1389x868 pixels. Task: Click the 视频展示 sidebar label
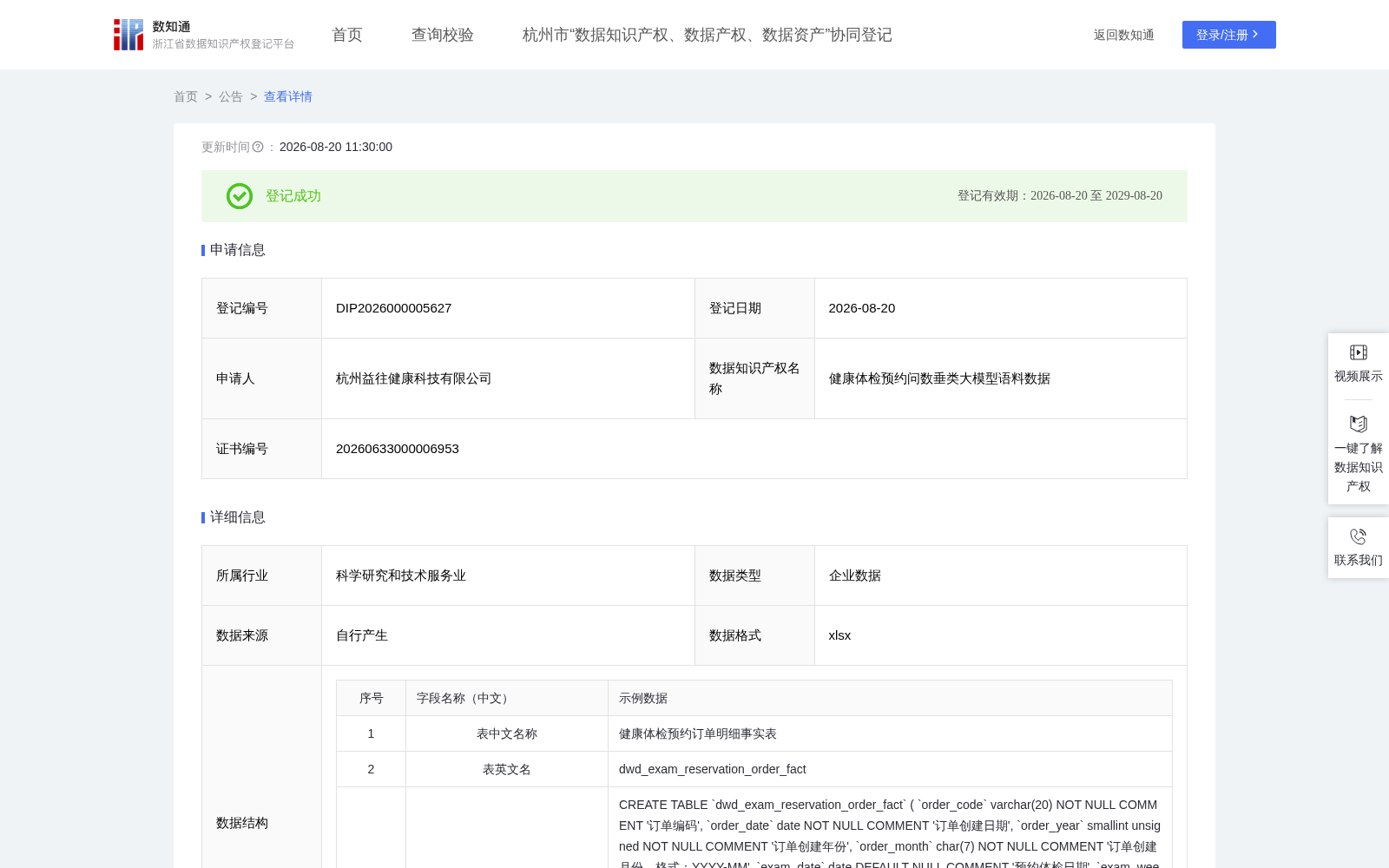[x=1359, y=376]
